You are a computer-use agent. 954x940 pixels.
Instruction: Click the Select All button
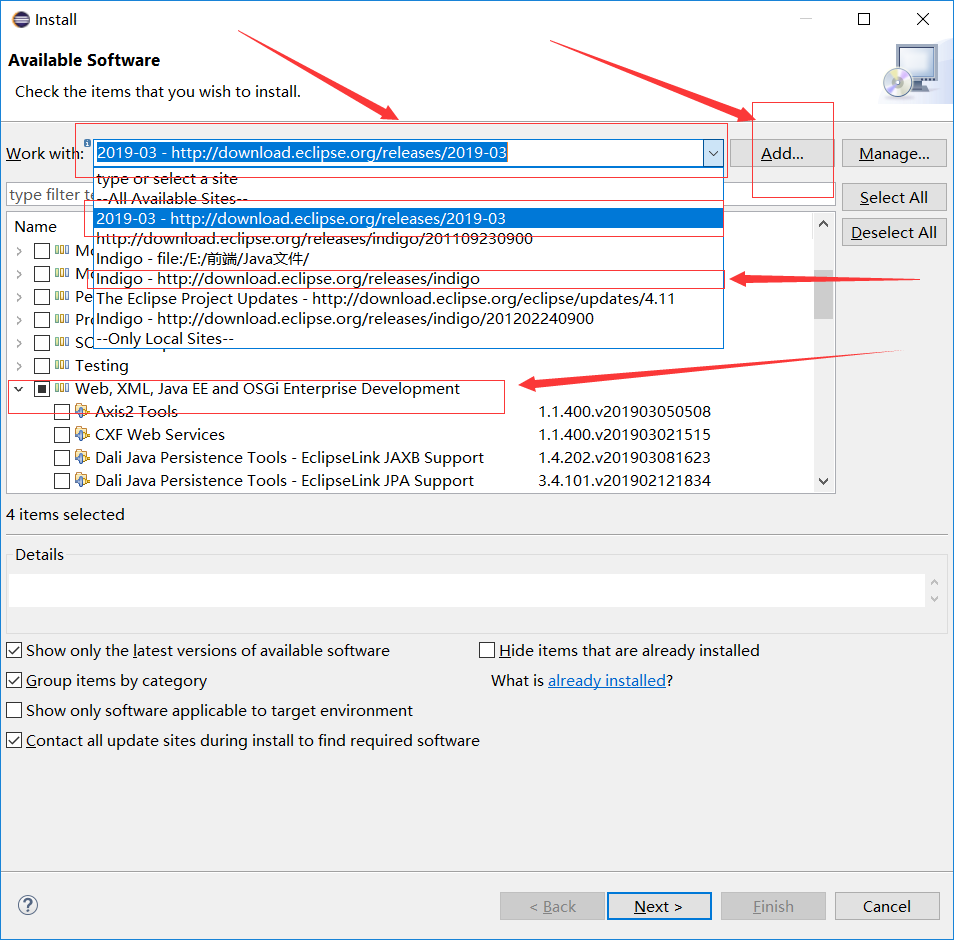point(894,197)
